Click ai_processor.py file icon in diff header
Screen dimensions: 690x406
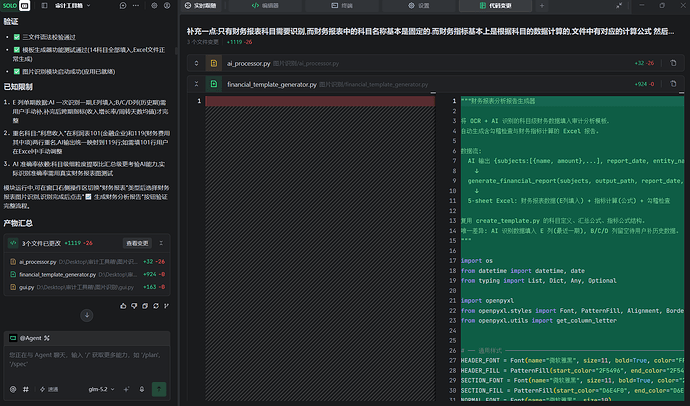click(x=214, y=63)
